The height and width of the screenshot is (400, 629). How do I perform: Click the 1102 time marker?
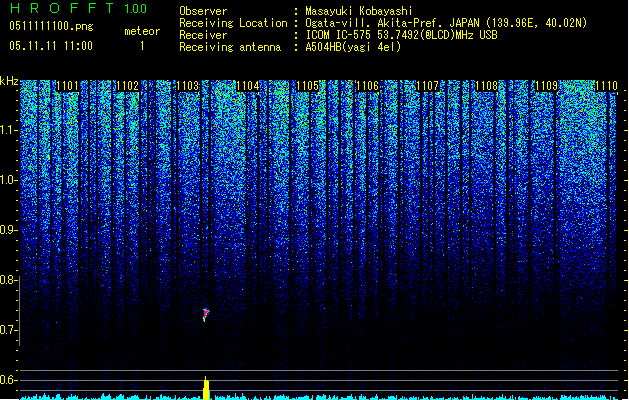tap(127, 86)
